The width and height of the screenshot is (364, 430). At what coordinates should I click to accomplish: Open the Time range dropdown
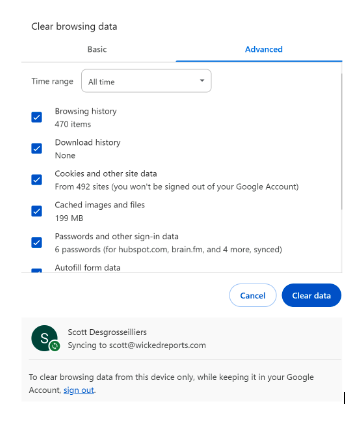[146, 81]
